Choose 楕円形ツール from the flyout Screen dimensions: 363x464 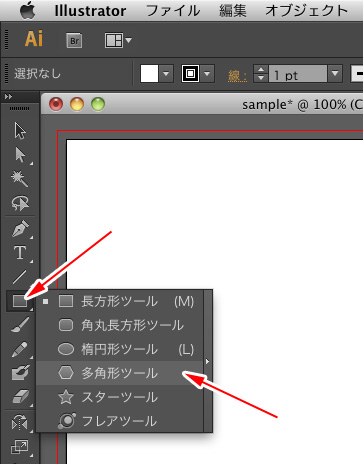tap(120, 349)
